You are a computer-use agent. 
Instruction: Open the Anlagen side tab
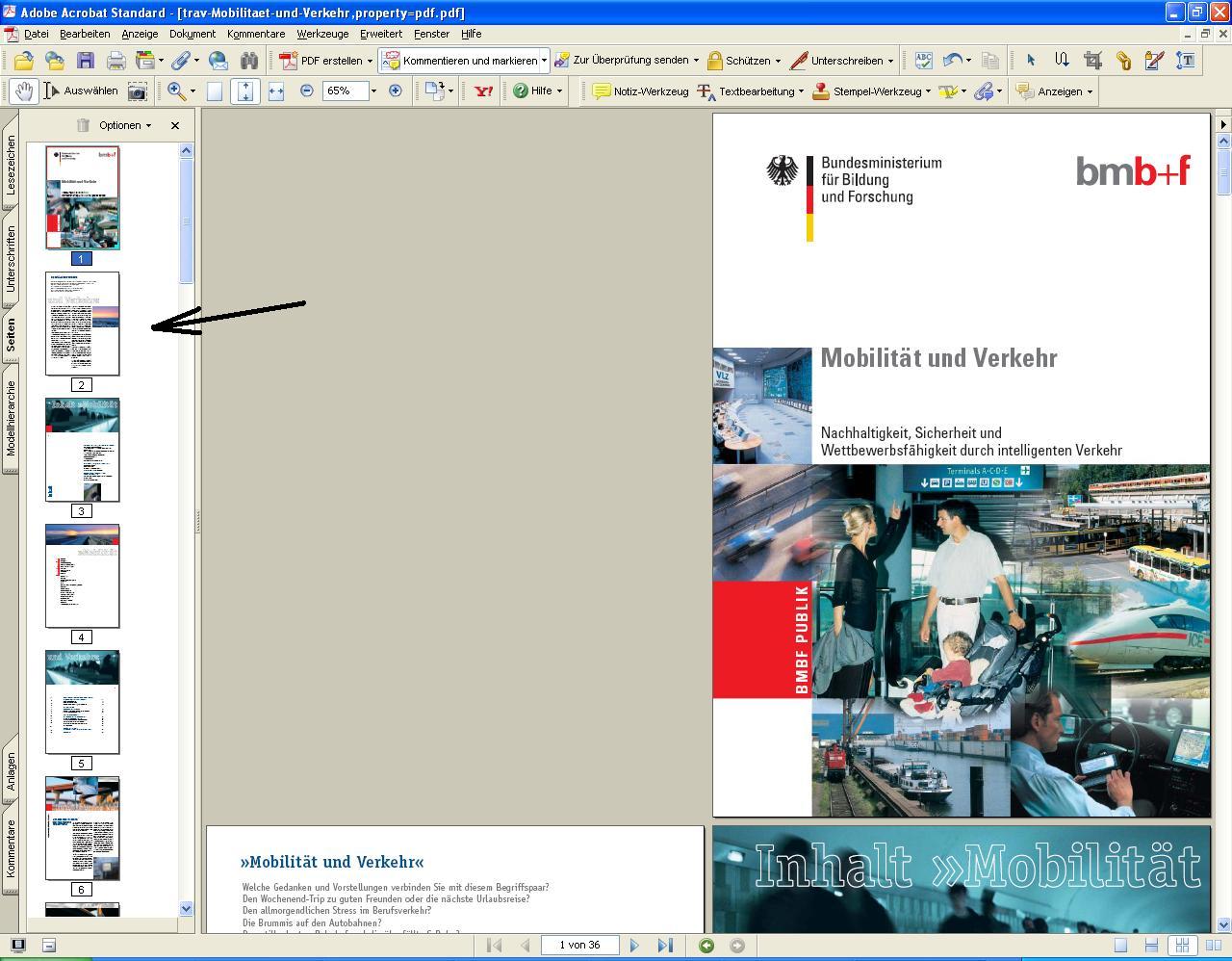click(x=11, y=771)
